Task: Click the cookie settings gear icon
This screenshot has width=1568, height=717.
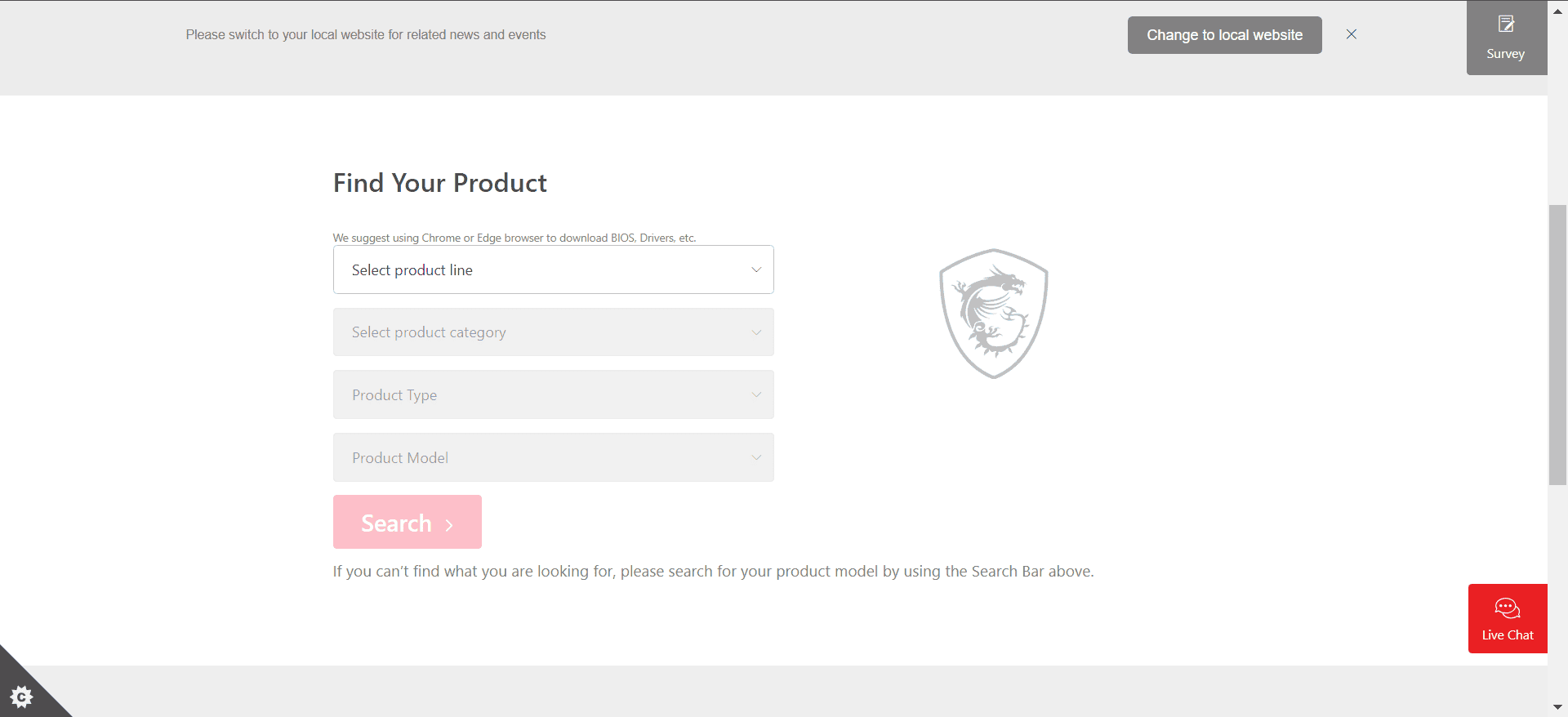Action: click(22, 697)
